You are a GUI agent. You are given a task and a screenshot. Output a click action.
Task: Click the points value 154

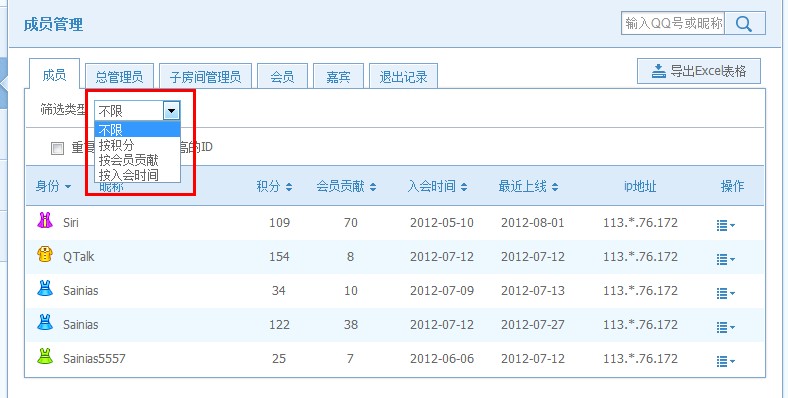(x=279, y=257)
